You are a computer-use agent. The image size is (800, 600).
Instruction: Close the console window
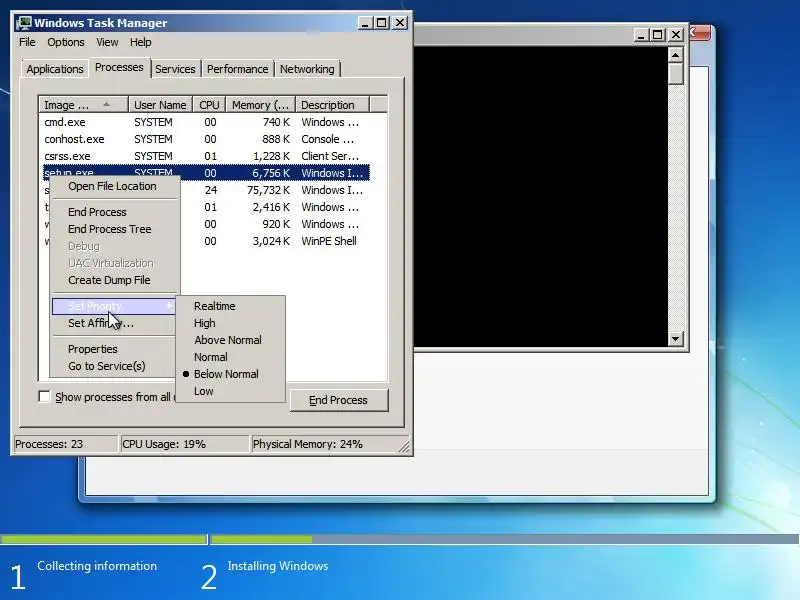pos(676,35)
